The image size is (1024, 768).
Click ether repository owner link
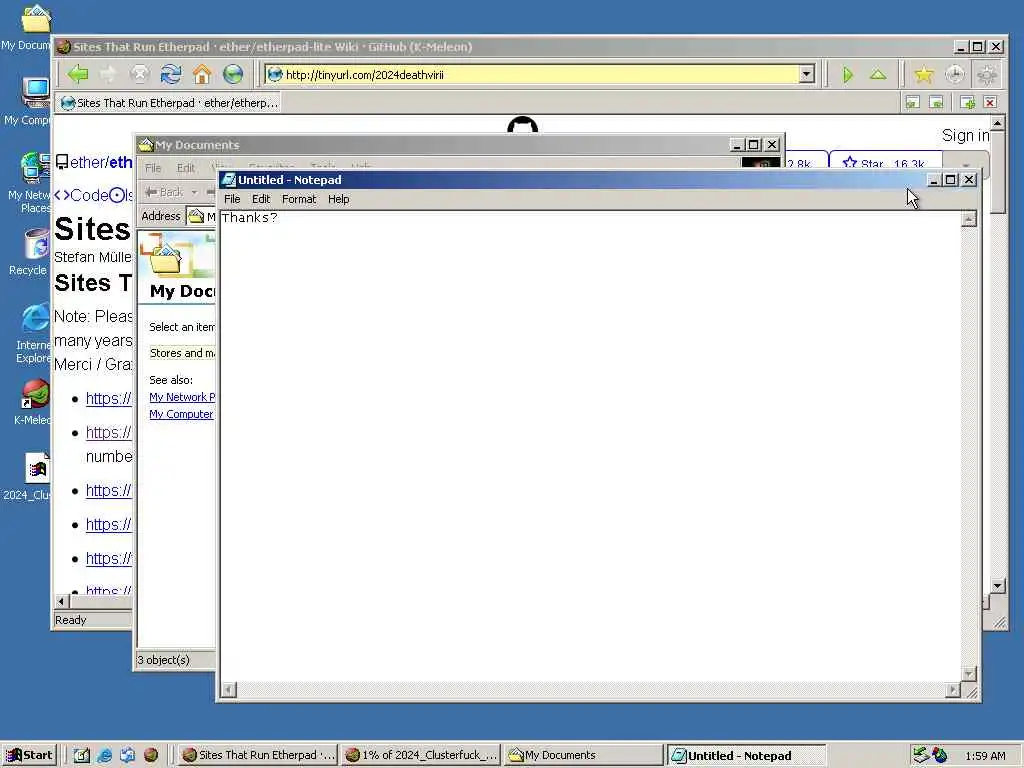87,162
